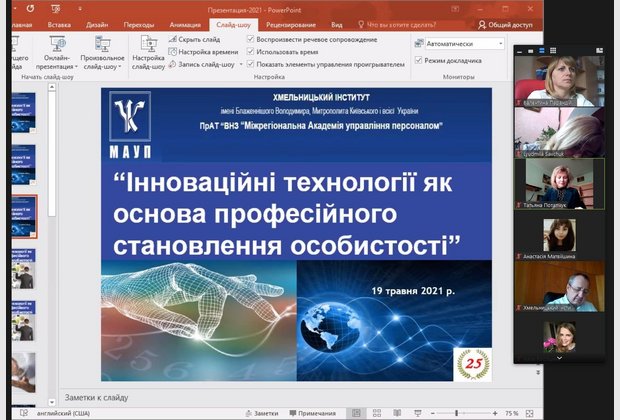Open the Слайд-шоу ribbon tab
The image size is (620, 420).
233,25
